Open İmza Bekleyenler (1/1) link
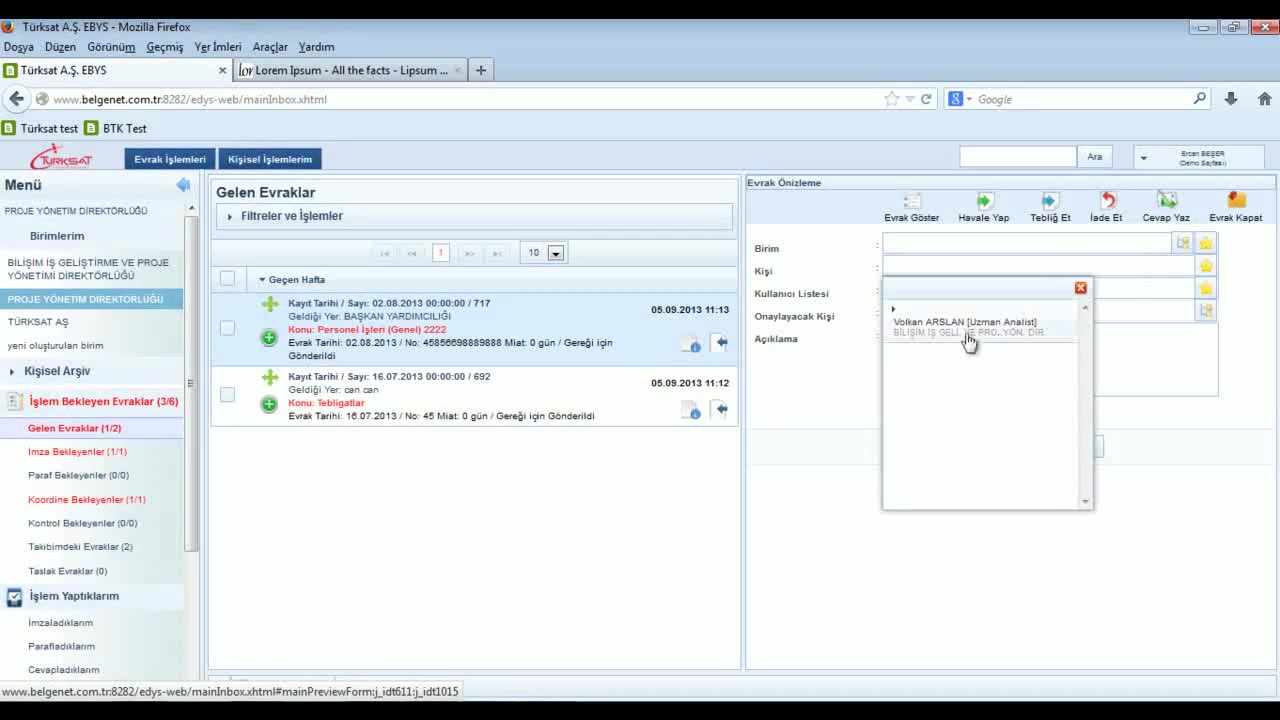This screenshot has width=1280, height=720. tap(77, 452)
